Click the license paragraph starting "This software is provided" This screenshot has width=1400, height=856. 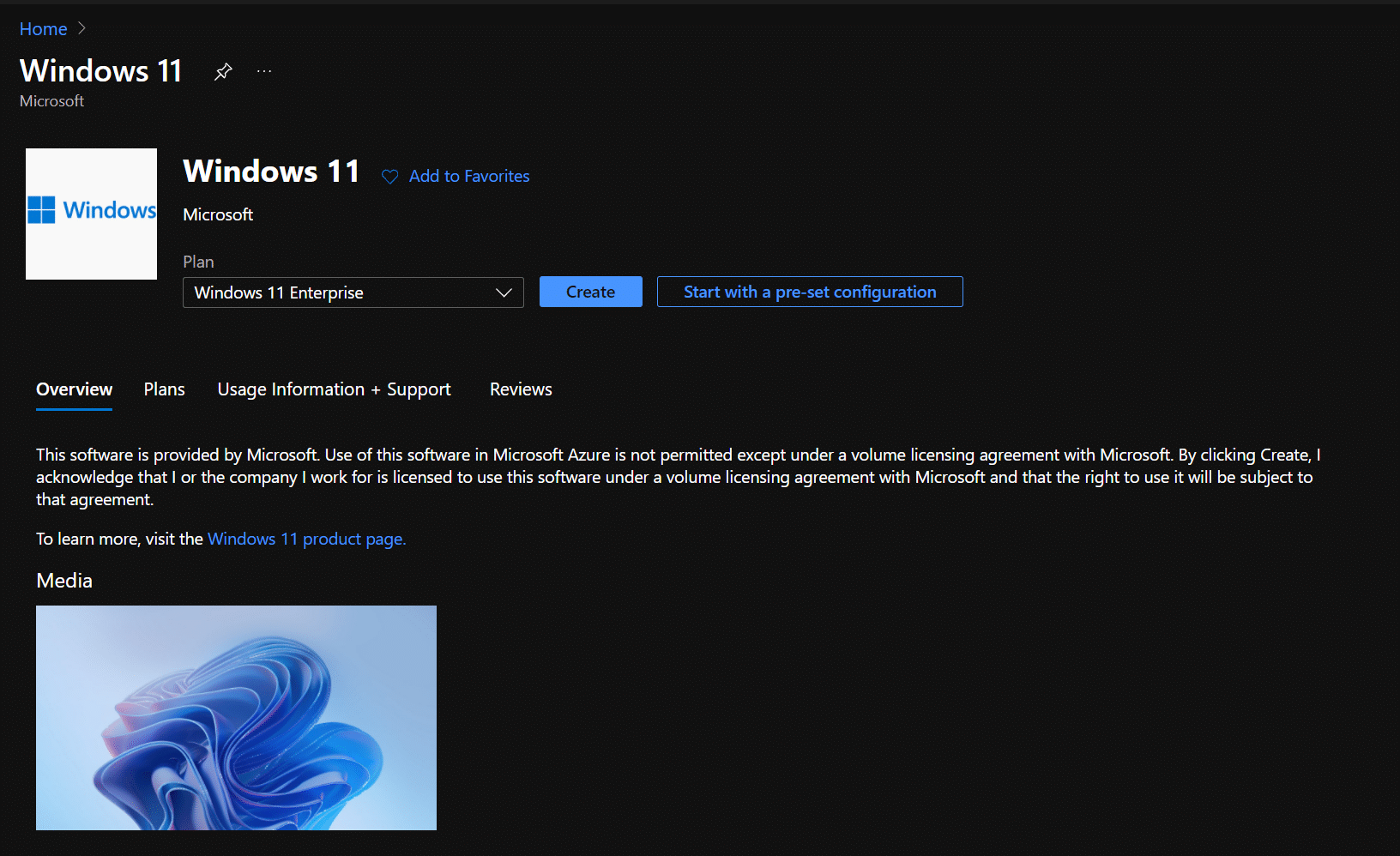(x=678, y=477)
